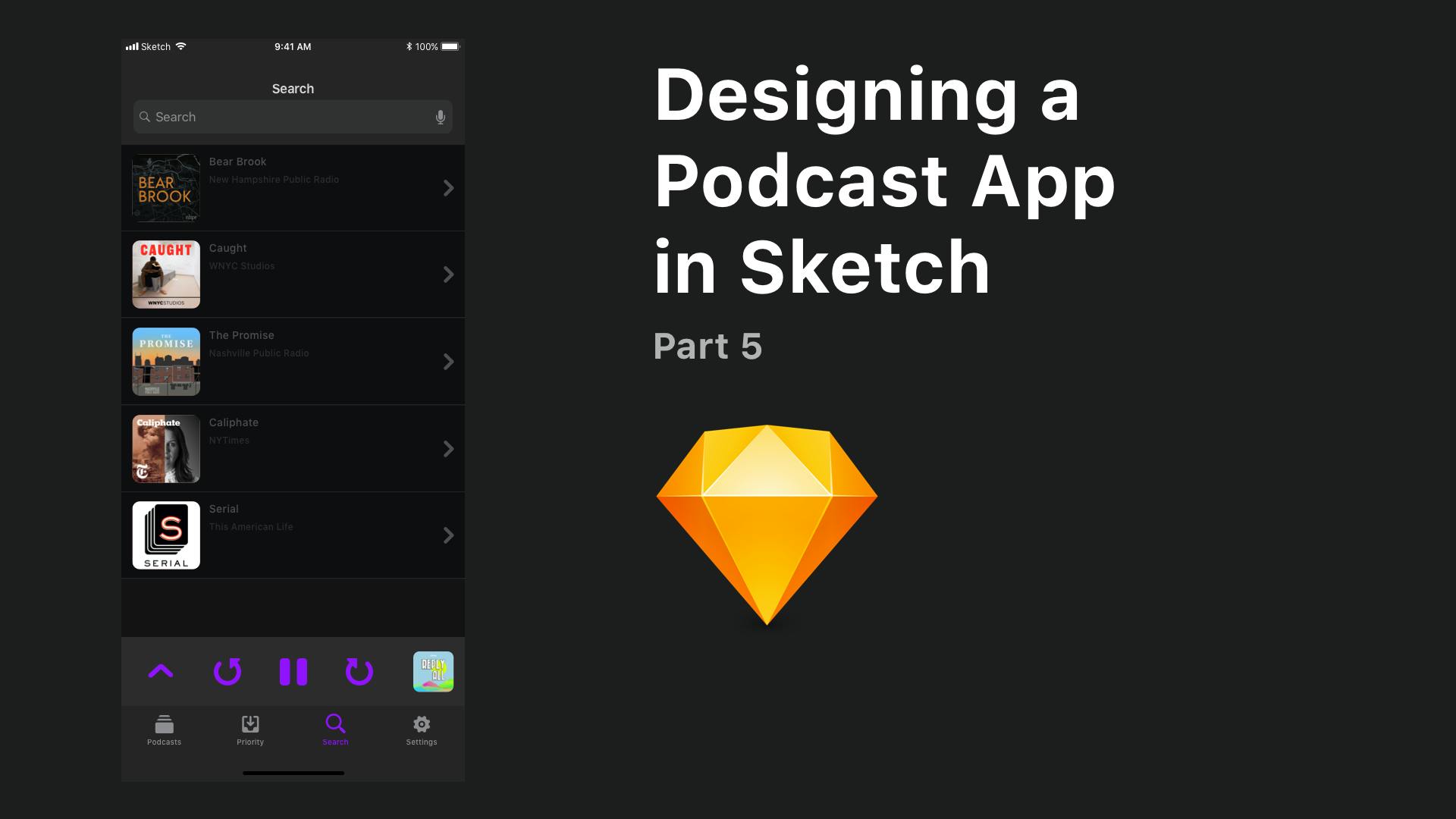Select Caught cover artwork
Screen dimensions: 1456x819
click(x=166, y=275)
